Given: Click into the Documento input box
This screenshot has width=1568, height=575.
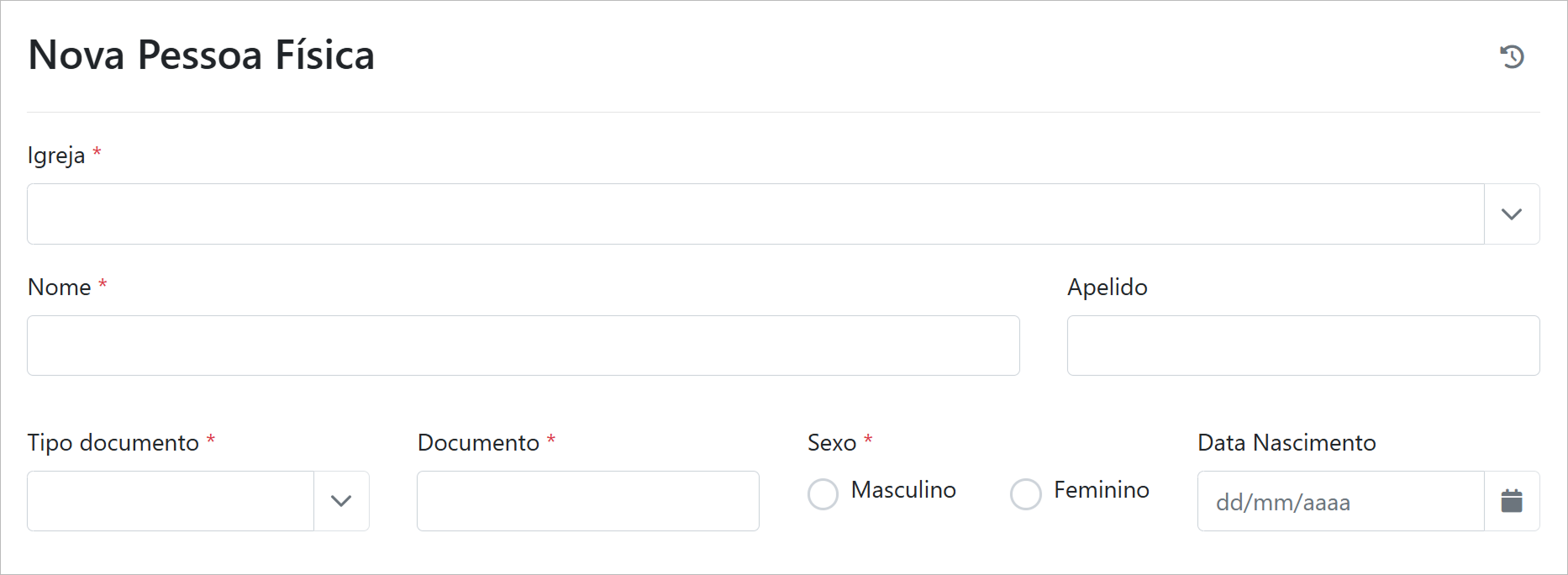Looking at the screenshot, I should [587, 501].
